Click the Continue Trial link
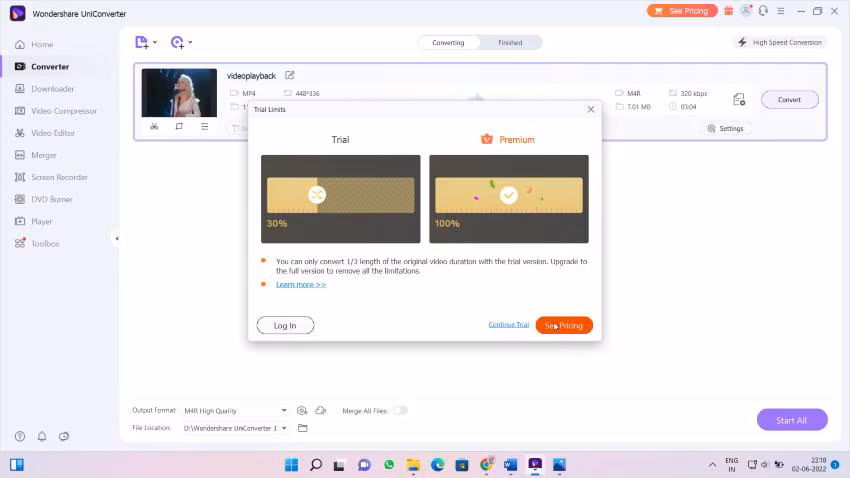Screen dimensions: 850x478 click(508, 325)
